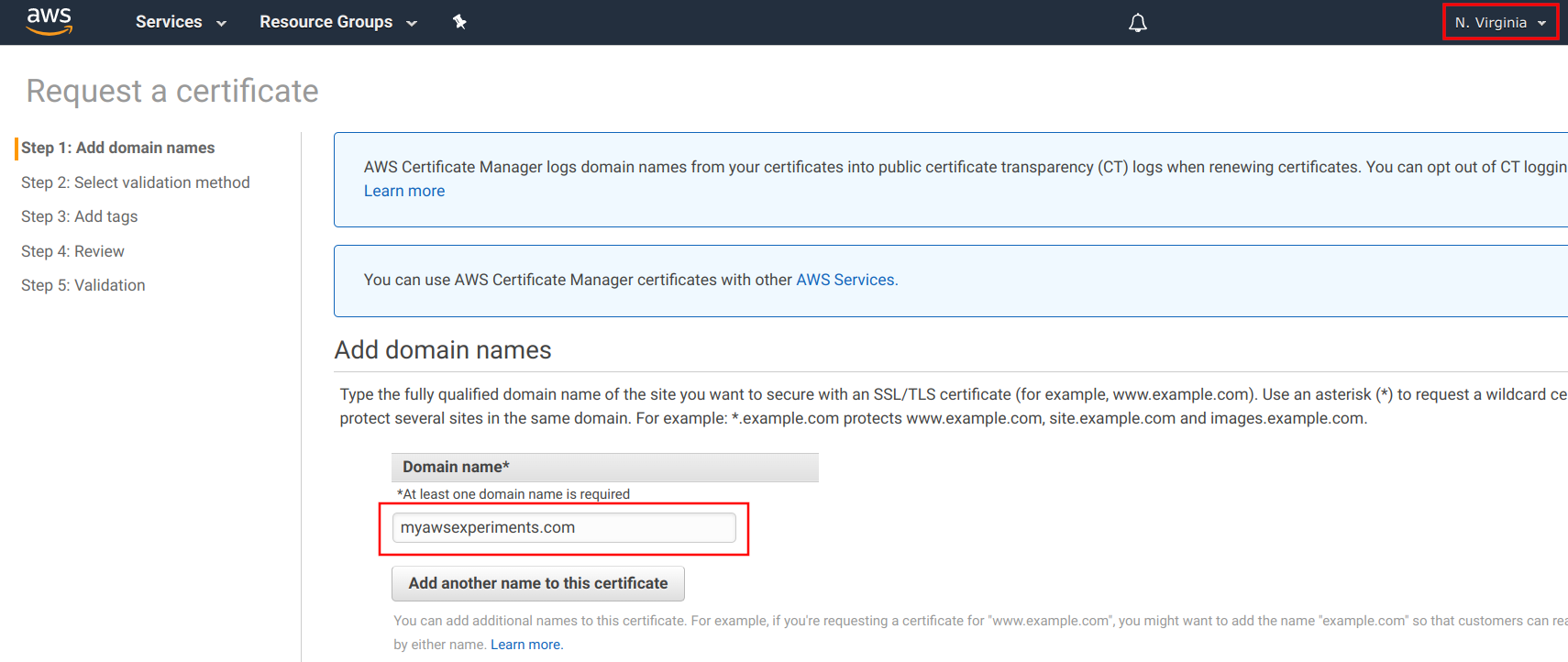Image resolution: width=1568 pixels, height=662 pixels.
Task: Click the chevron arrow beside Resource Groups
Action: [x=412, y=24]
